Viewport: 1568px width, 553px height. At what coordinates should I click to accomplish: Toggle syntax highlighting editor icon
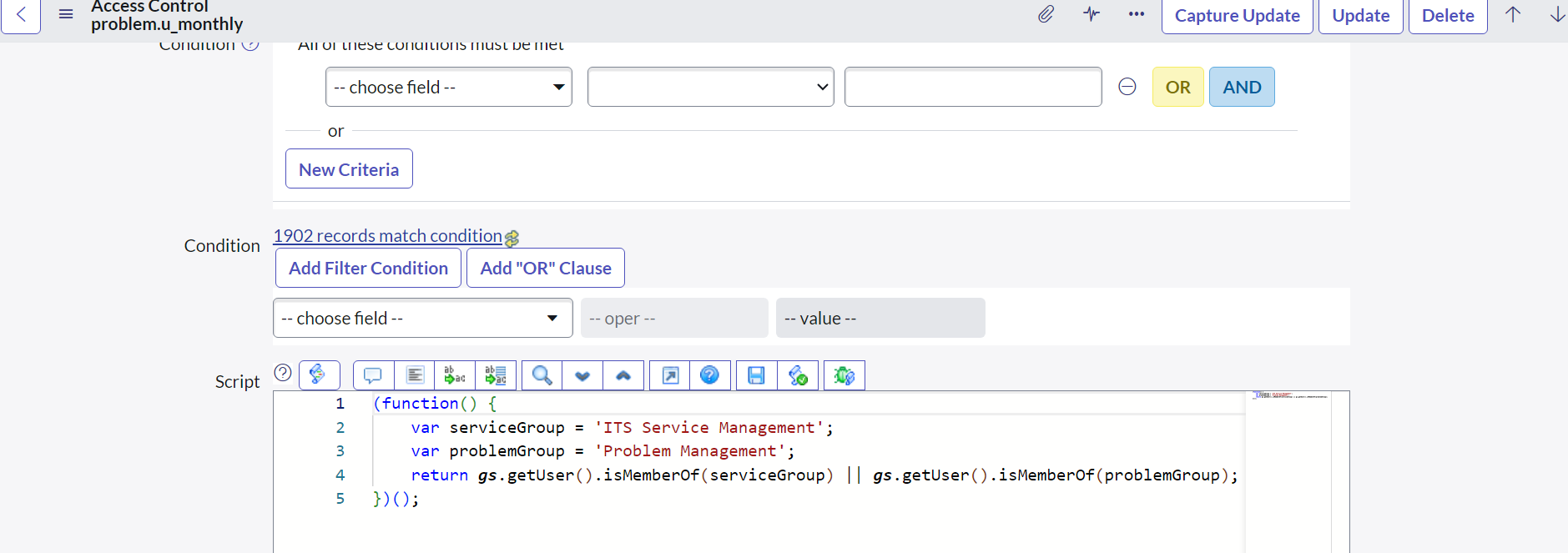pos(319,375)
